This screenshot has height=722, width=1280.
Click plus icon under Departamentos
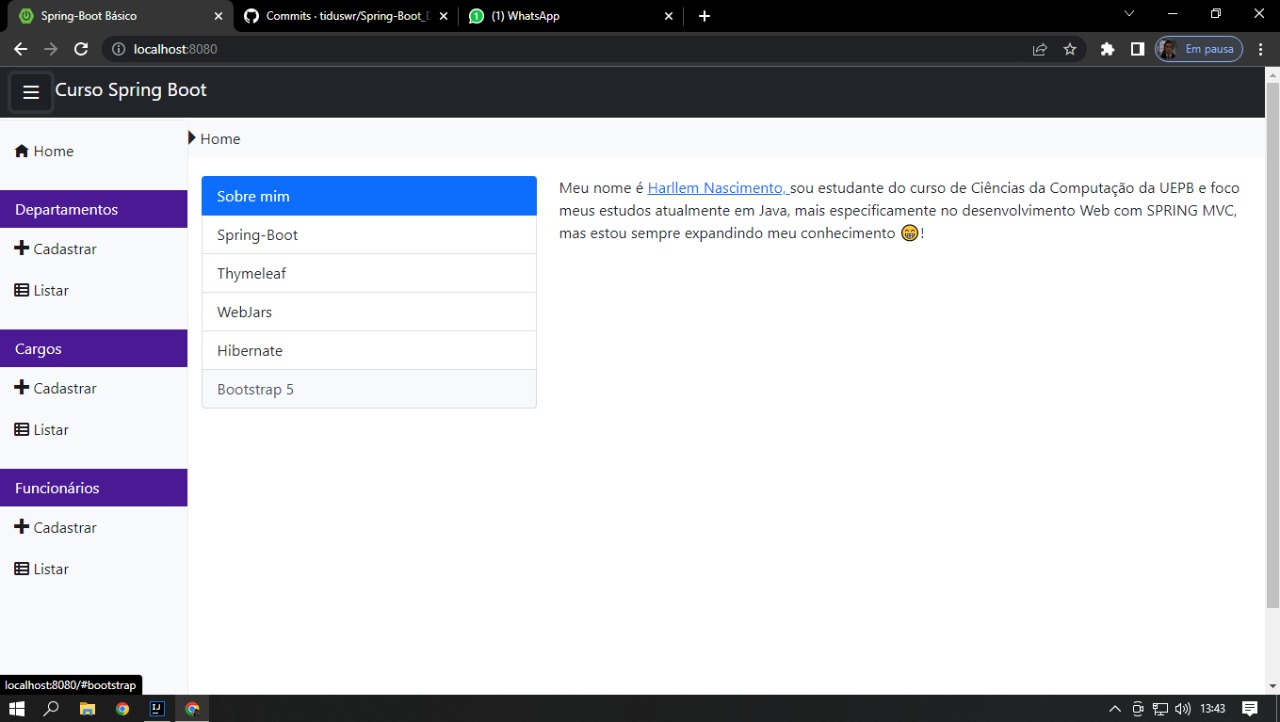(21, 248)
